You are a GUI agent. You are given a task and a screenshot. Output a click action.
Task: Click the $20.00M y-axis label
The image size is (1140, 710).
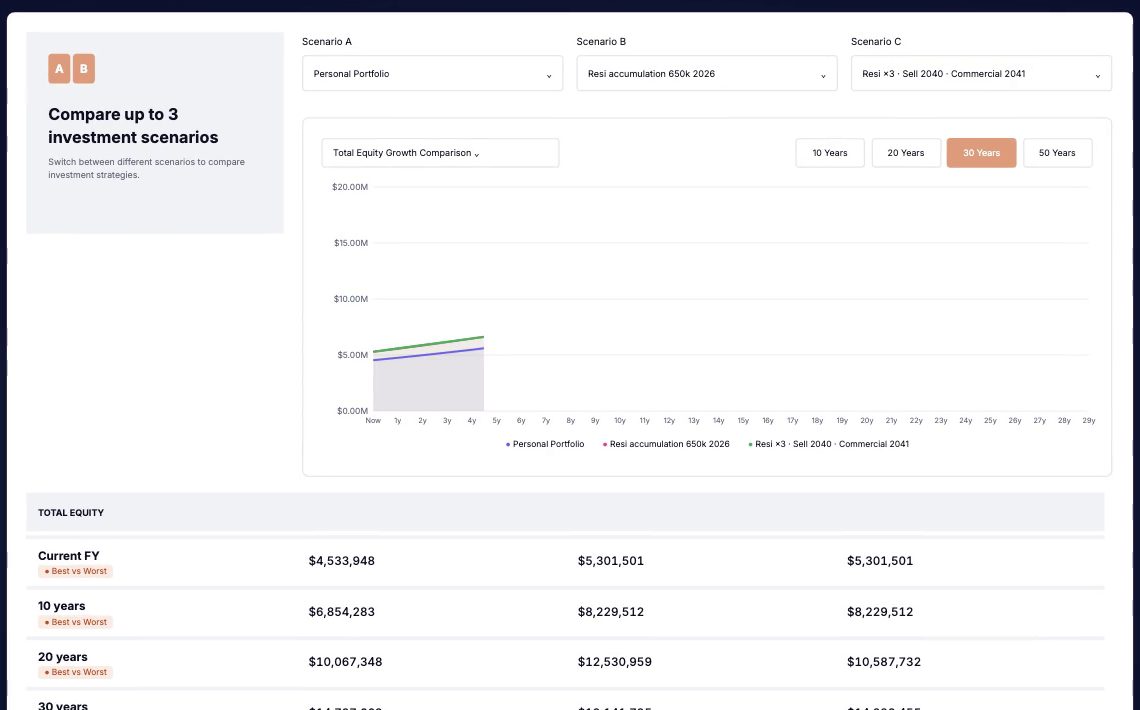[x=350, y=187]
